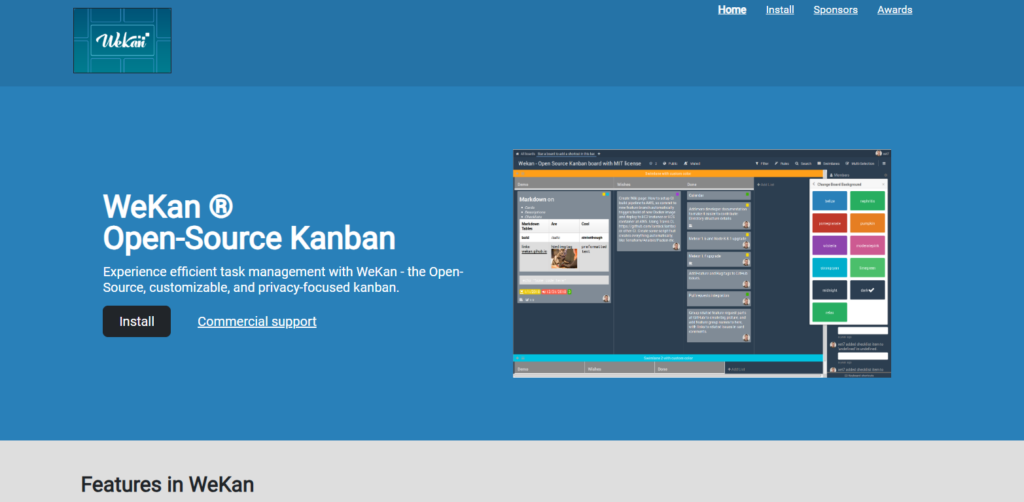Pick the relax green background swatch
Viewport: 1024px width, 502px height.
[830, 312]
